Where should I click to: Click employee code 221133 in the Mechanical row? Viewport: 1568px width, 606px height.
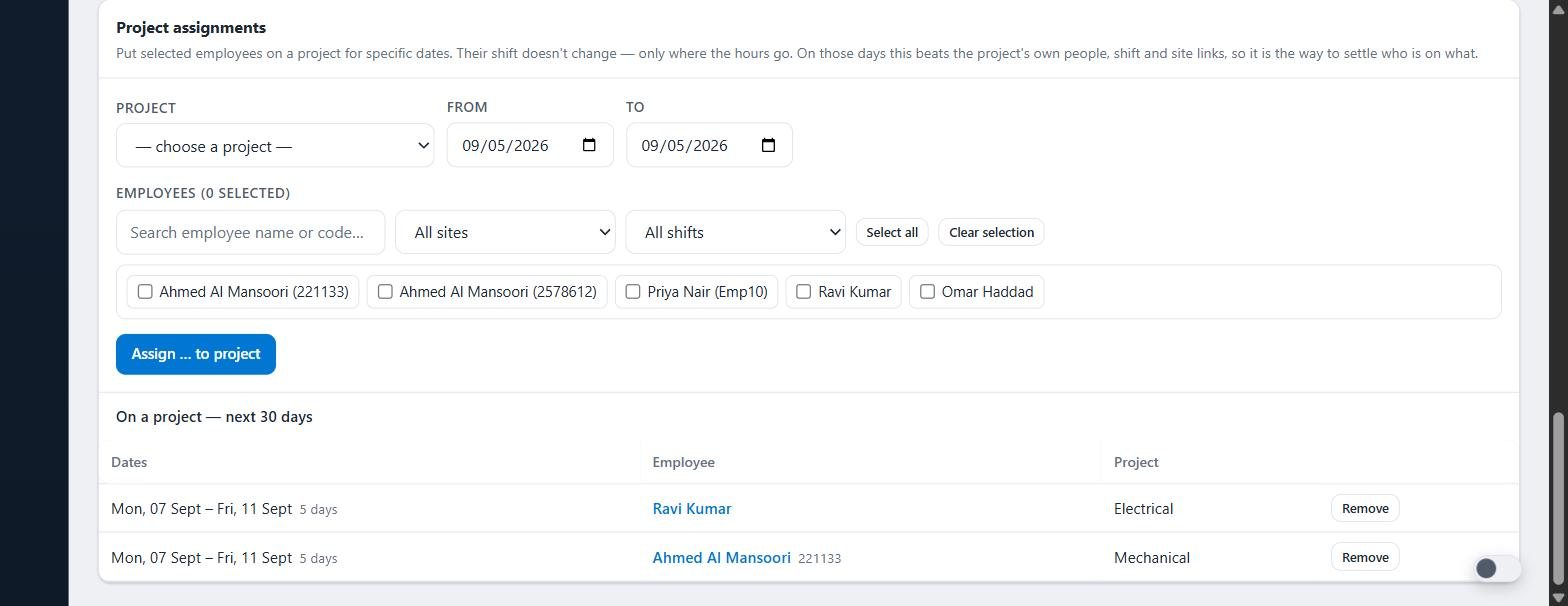pyautogui.click(x=820, y=559)
